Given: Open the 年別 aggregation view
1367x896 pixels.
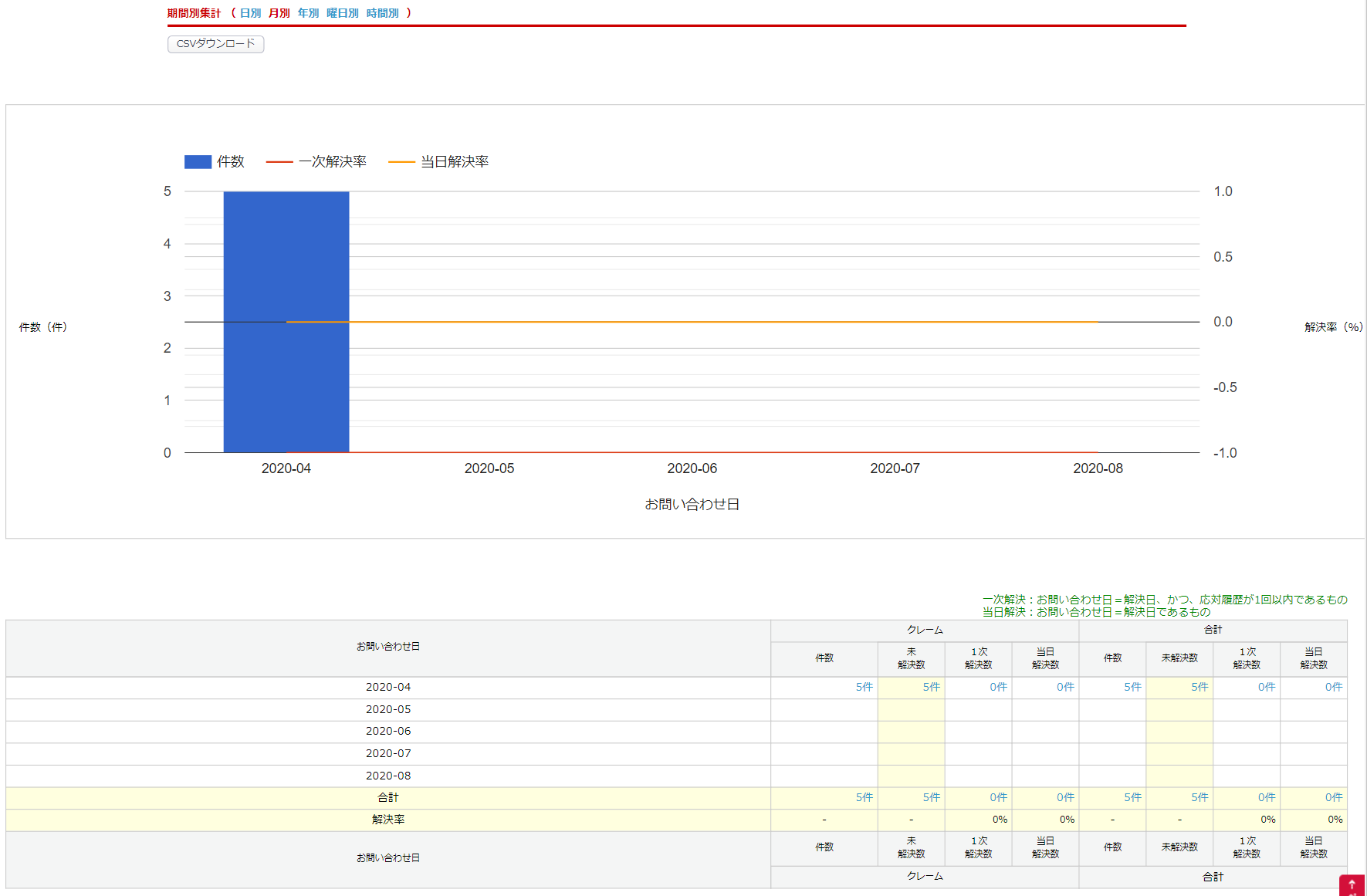Looking at the screenshot, I should tap(308, 13).
